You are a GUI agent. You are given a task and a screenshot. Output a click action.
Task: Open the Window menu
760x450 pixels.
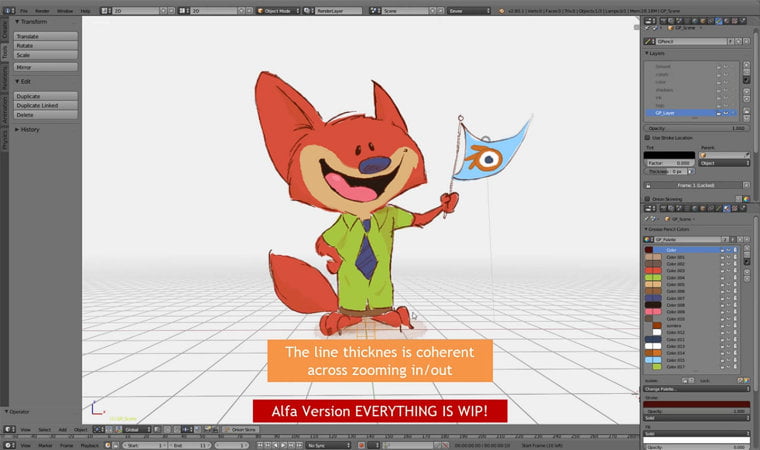coord(65,11)
